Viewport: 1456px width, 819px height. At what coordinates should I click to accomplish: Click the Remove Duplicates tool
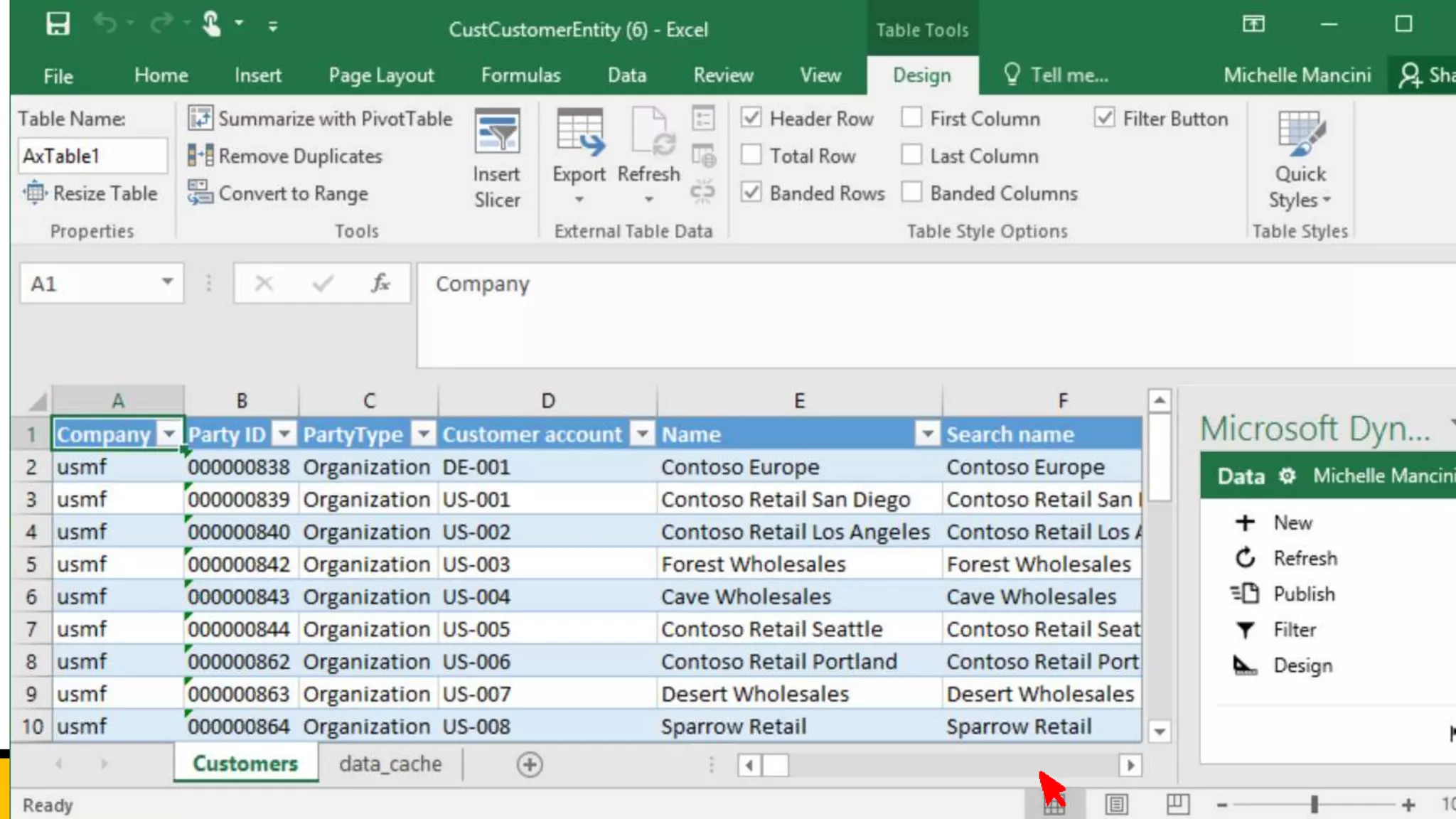click(285, 156)
